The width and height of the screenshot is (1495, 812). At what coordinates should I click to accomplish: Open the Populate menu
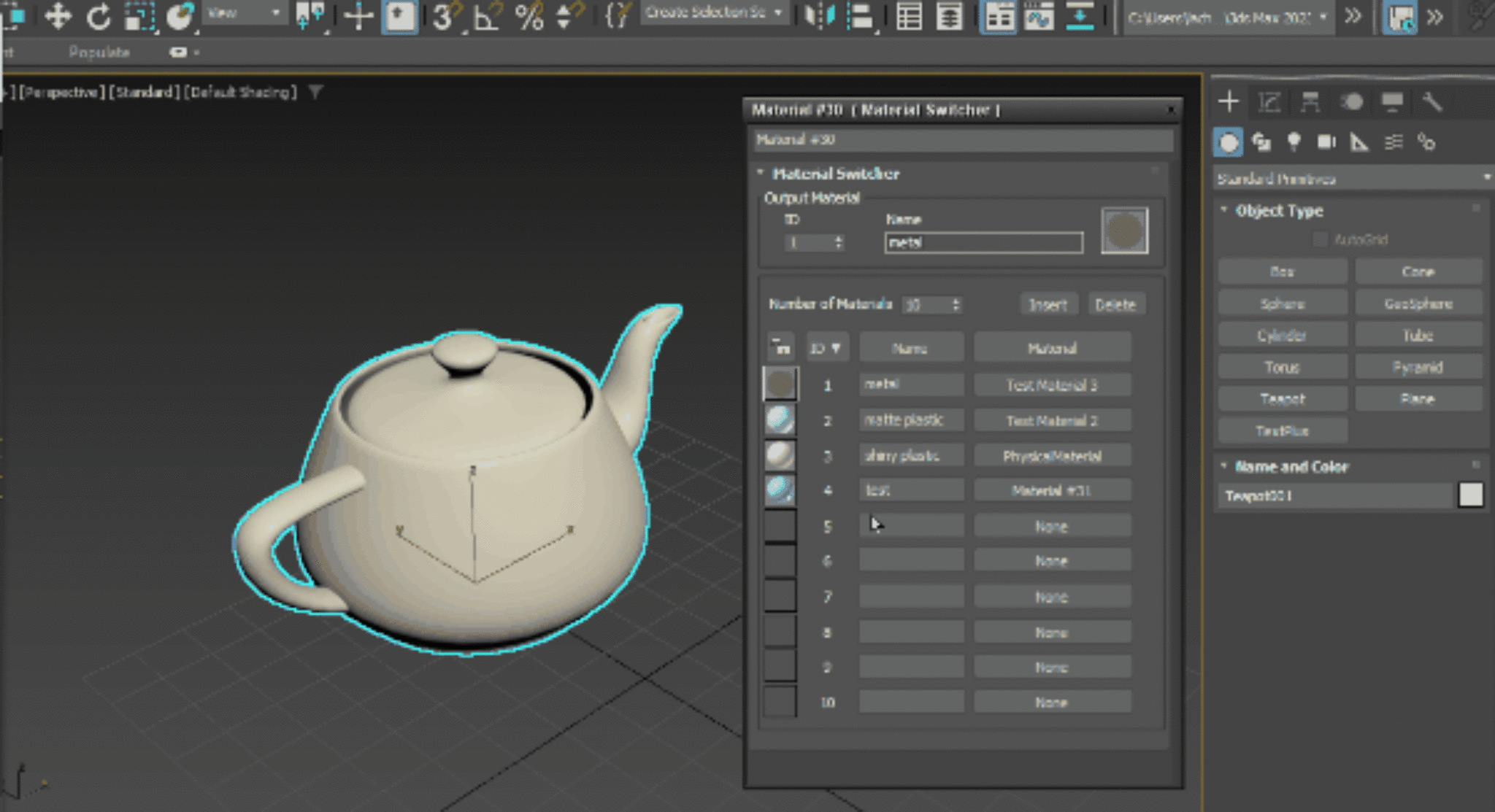click(x=100, y=52)
